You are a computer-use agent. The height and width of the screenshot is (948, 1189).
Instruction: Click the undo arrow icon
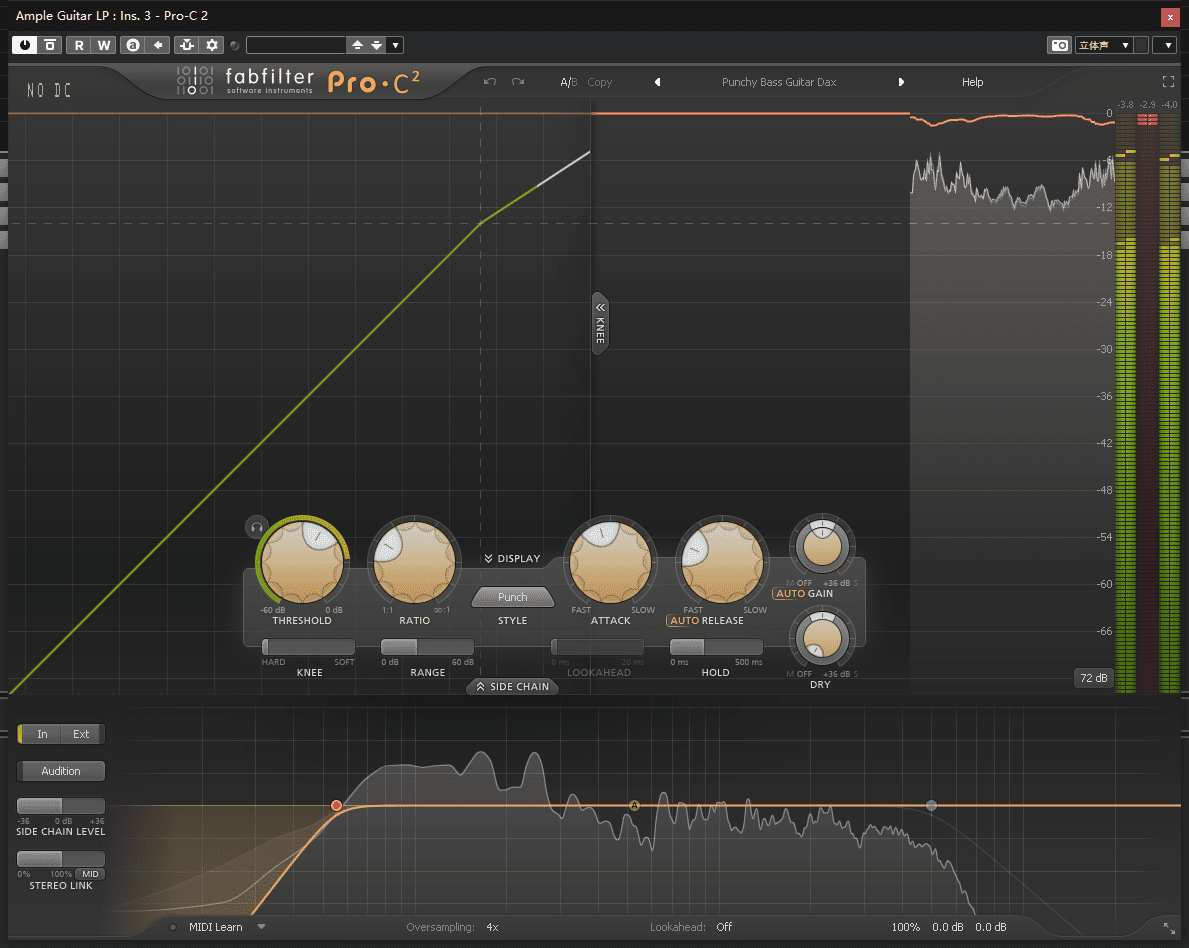(490, 82)
